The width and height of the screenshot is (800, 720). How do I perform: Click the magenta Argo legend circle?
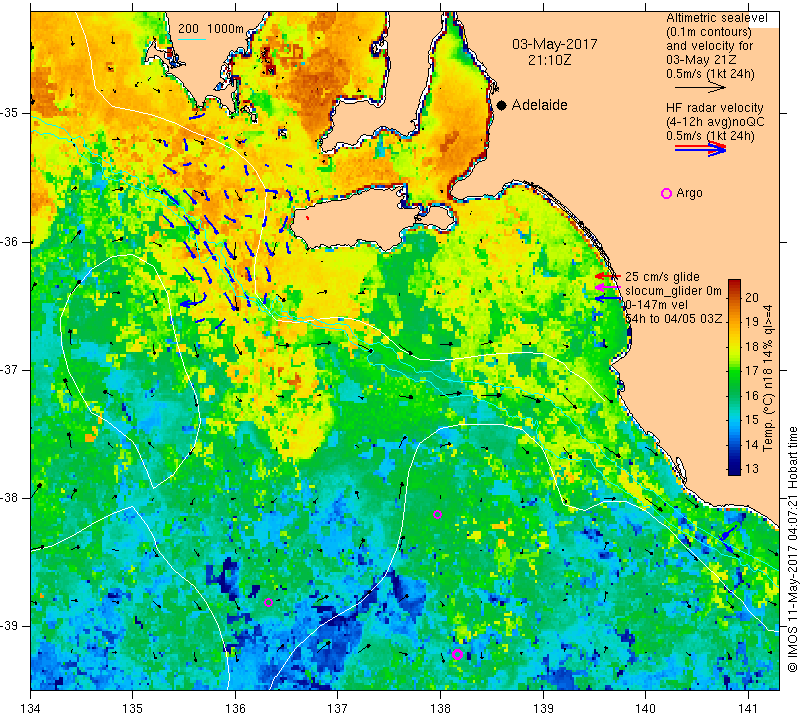666,193
